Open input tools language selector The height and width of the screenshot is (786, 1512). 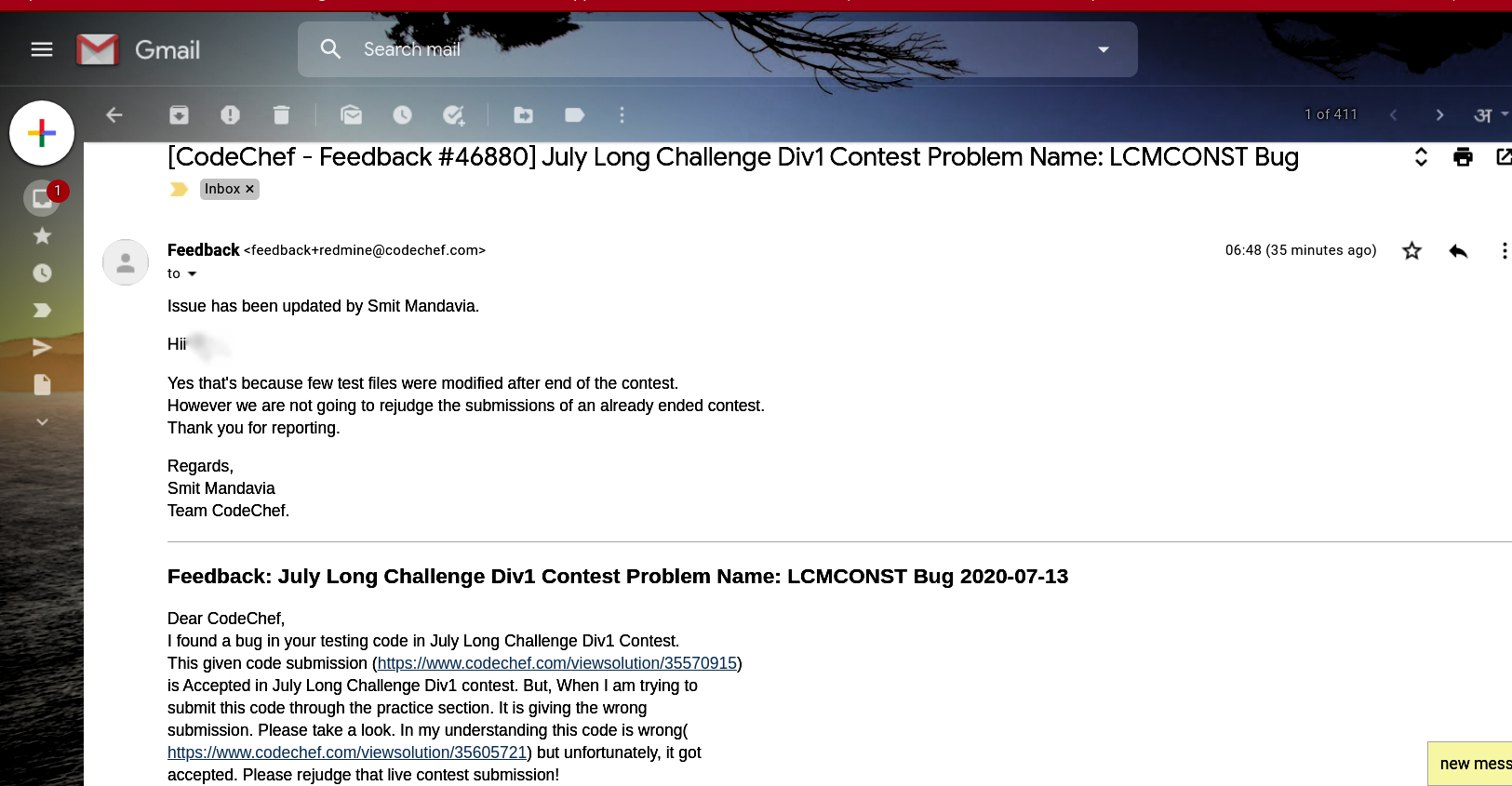1491,114
